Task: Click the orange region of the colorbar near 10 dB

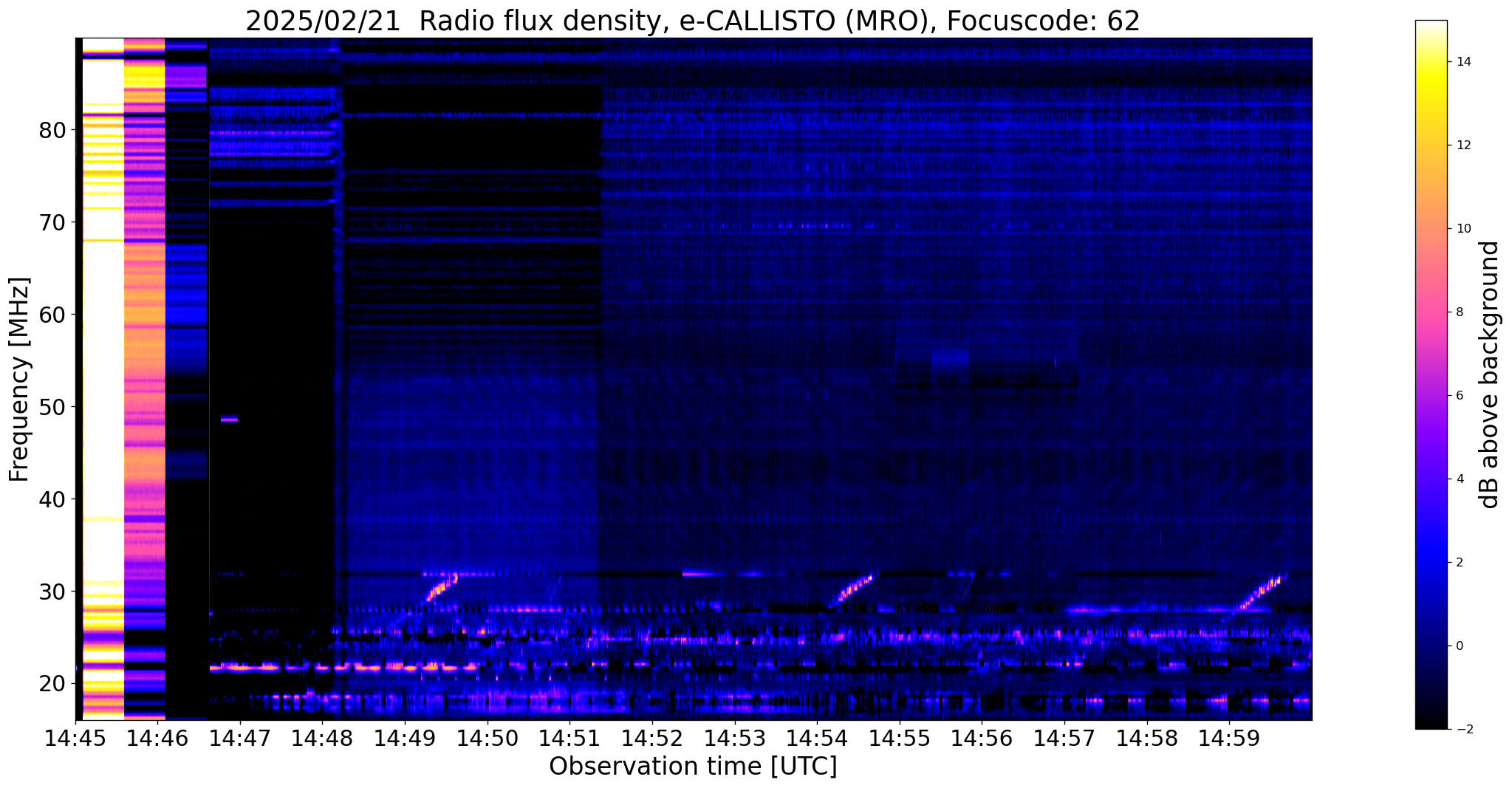Action: click(1431, 229)
